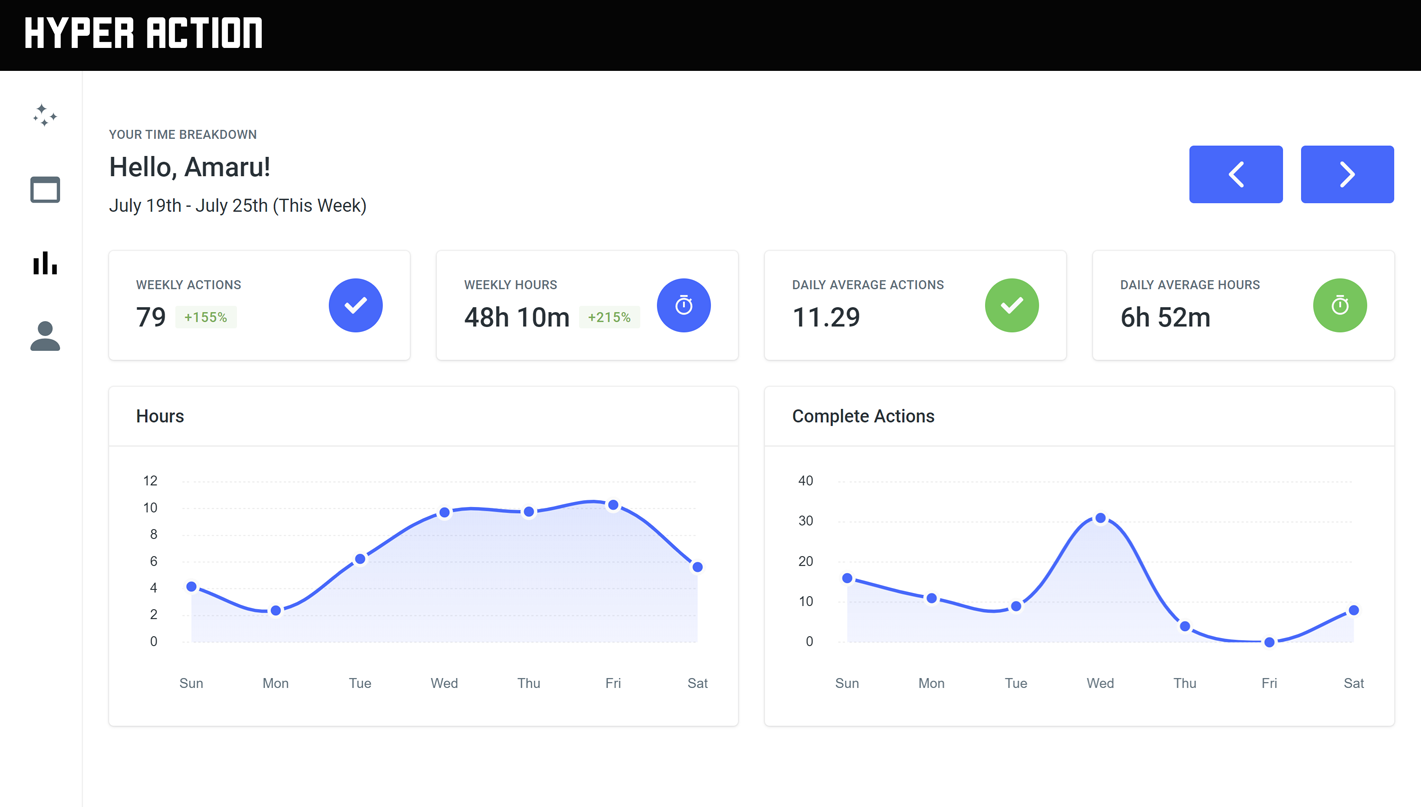The image size is (1421, 807).
Task: Click the Weekly Actions blue checkmark icon
Action: point(356,305)
